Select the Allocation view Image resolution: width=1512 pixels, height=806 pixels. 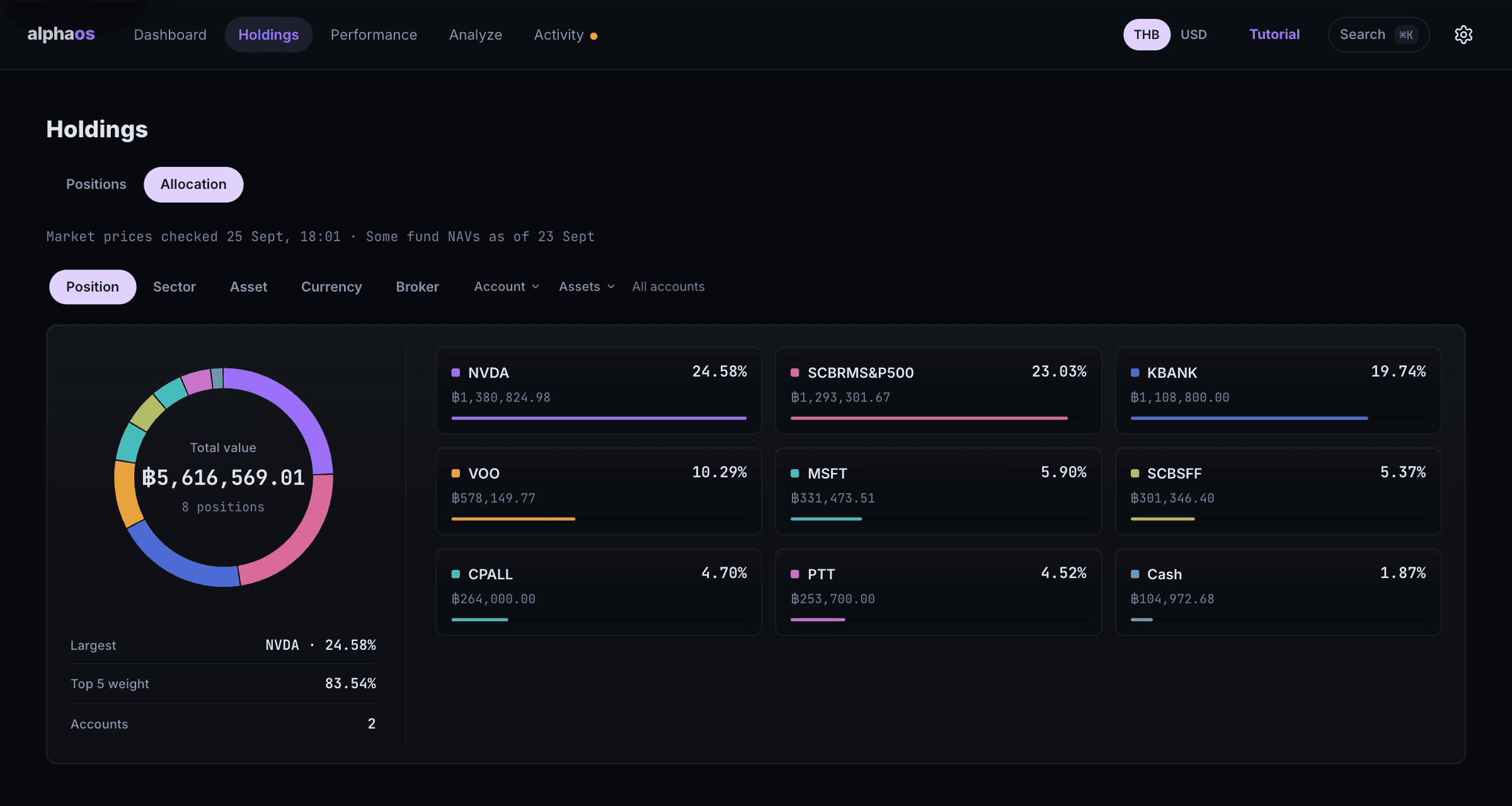(193, 184)
